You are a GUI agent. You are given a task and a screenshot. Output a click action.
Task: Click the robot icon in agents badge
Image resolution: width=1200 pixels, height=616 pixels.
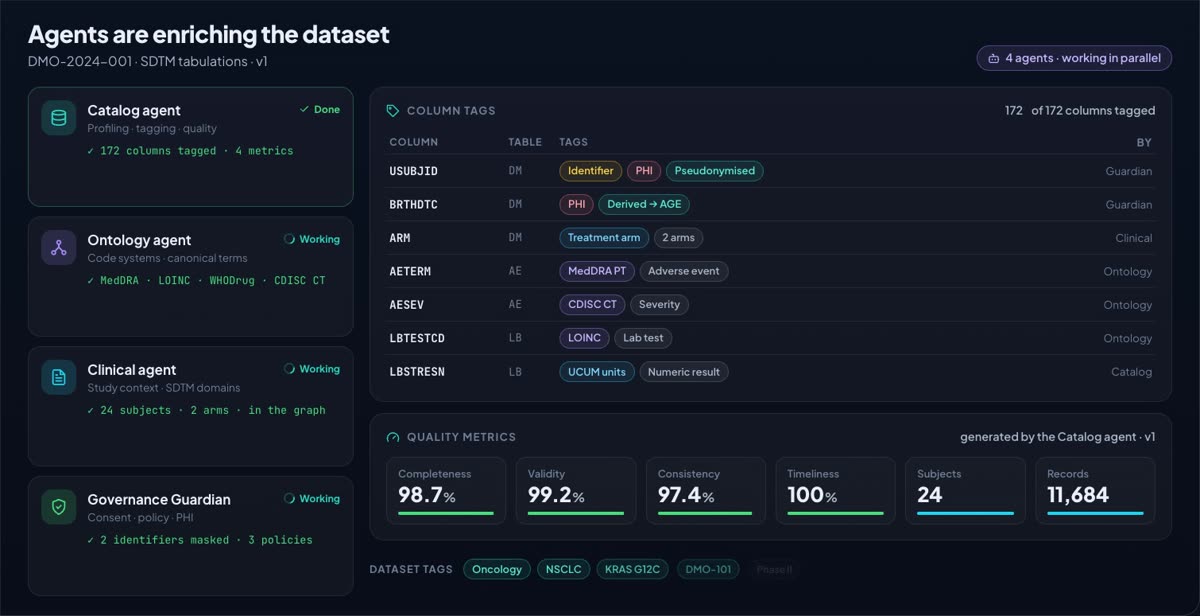tap(993, 58)
